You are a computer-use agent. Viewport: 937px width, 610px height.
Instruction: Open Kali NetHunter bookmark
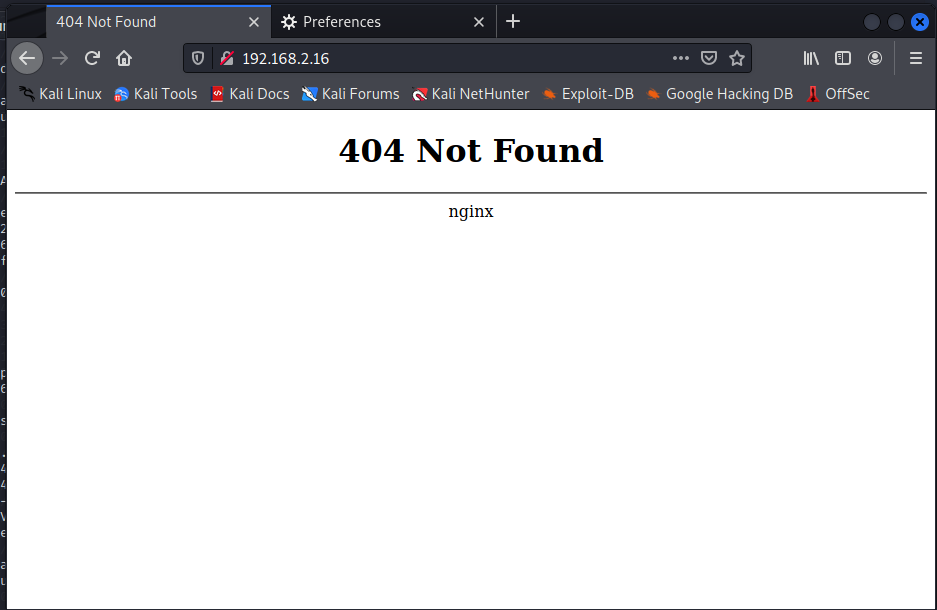tap(470, 94)
